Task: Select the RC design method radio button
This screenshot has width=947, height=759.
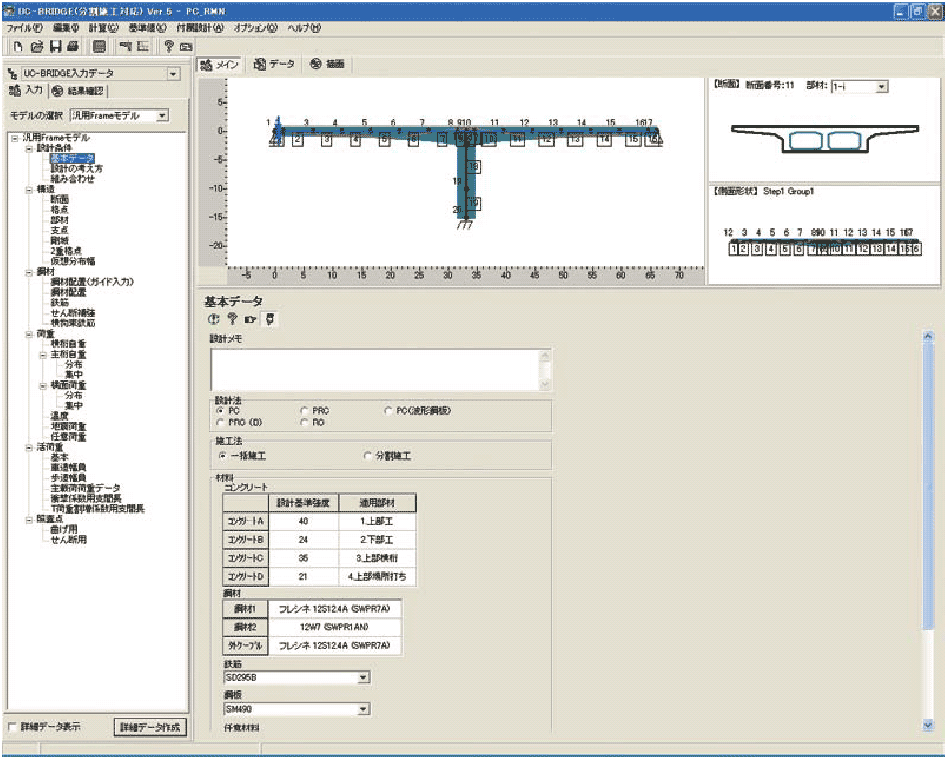Action: click(304, 422)
